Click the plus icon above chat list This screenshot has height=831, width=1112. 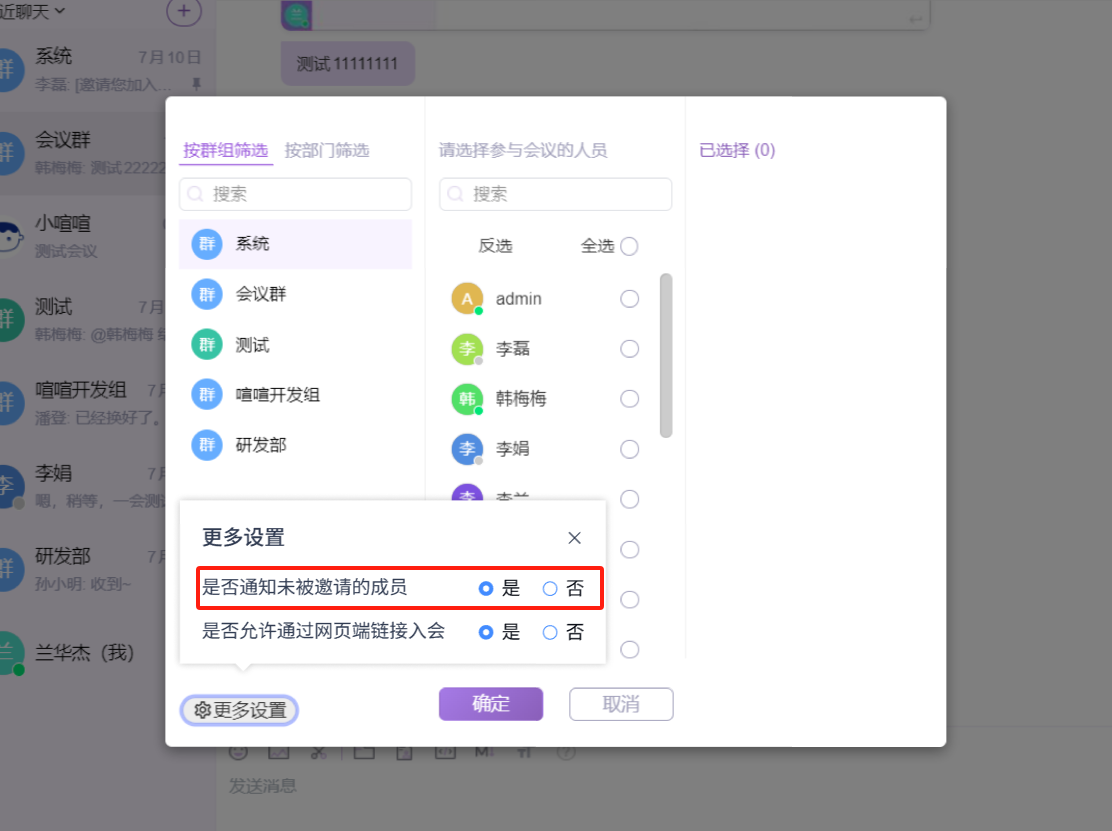tap(183, 11)
